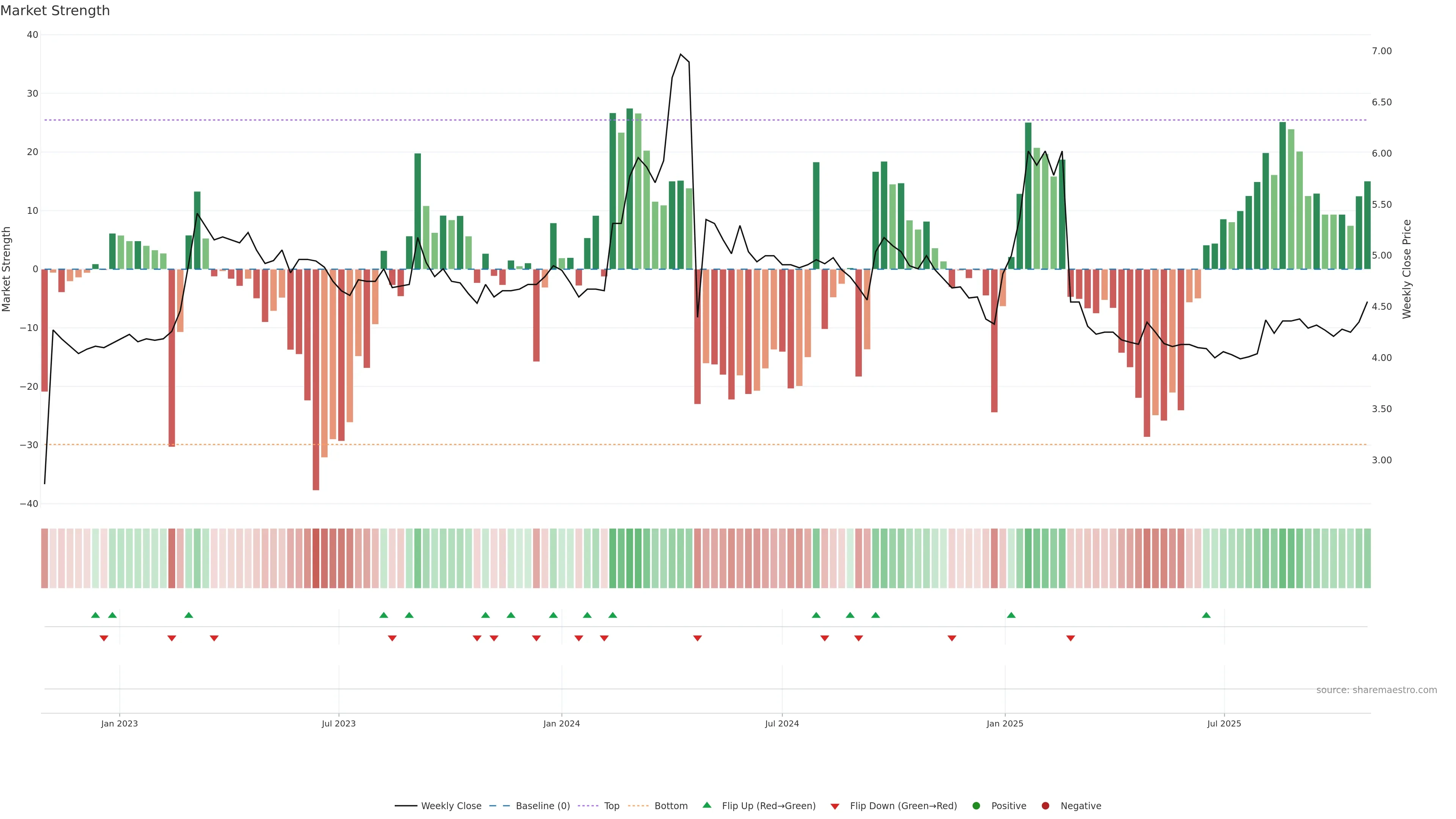Click the green Positive circle legend icon
Image resolution: width=1456 pixels, height=819 pixels.
pos(976,806)
